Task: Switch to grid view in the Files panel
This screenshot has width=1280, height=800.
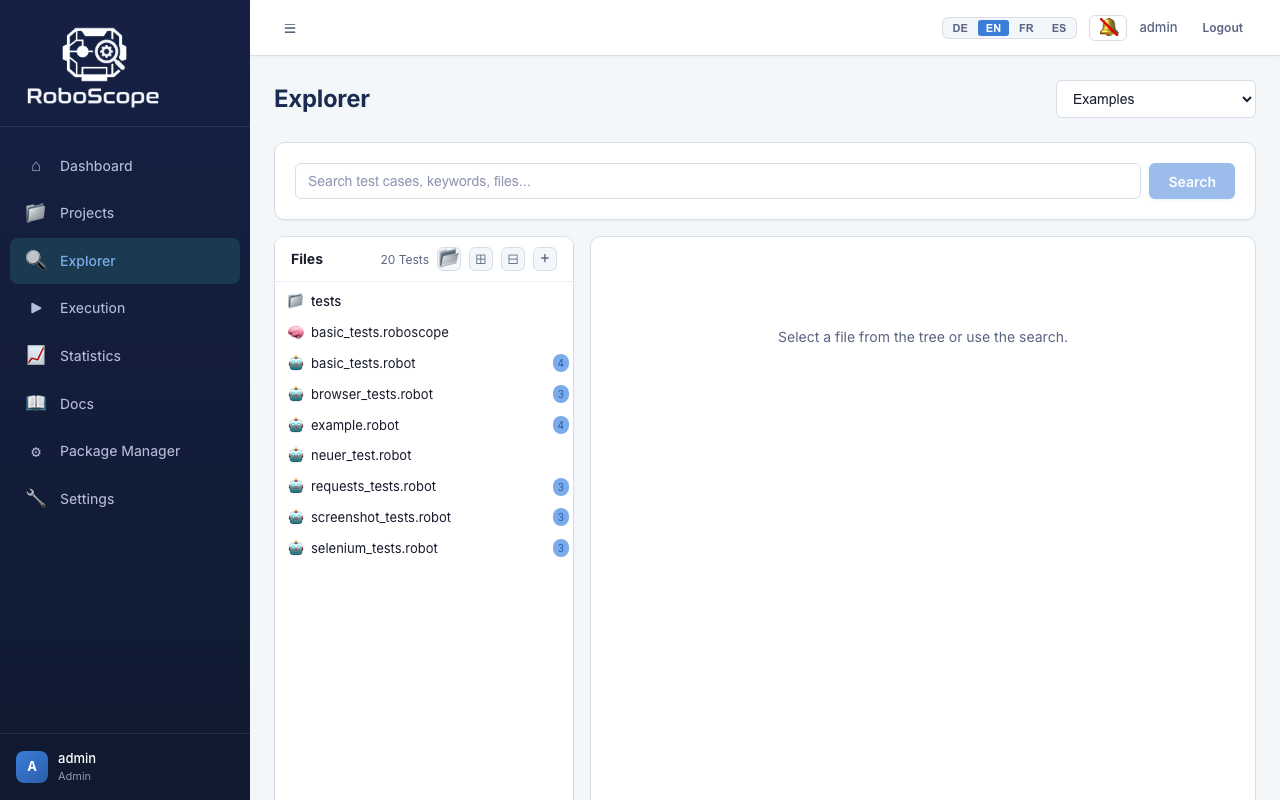Action: 481,258
